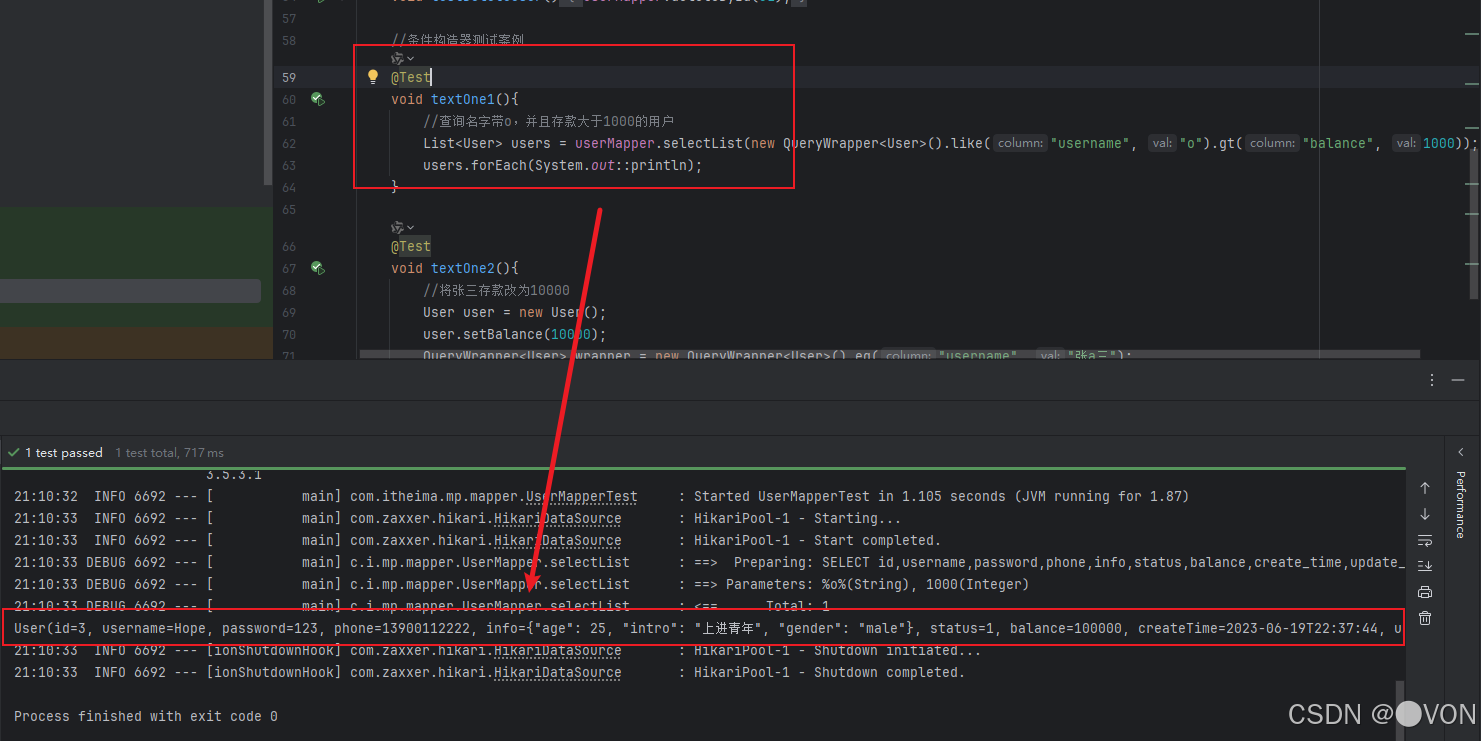1481x741 pixels.
Task: Open the Performance vertical tab
Action: (x=1460, y=505)
